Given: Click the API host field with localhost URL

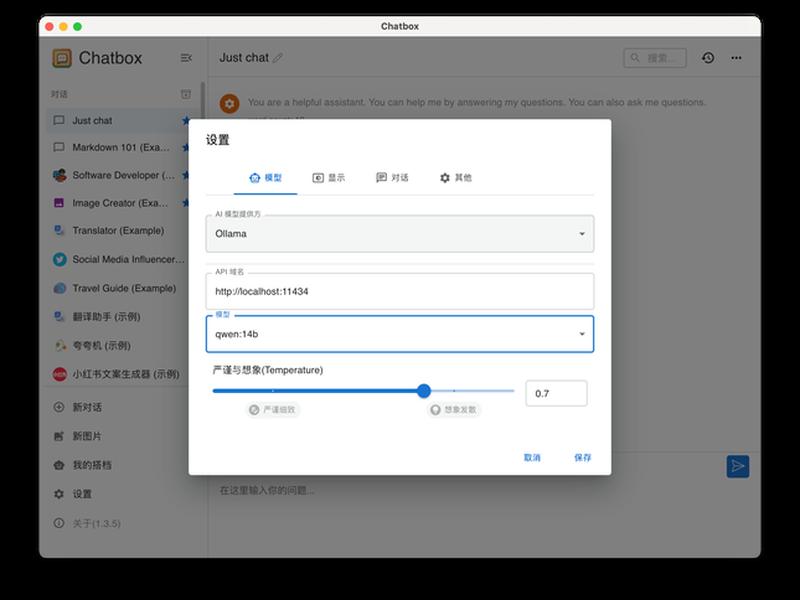Looking at the screenshot, I should [x=399, y=291].
